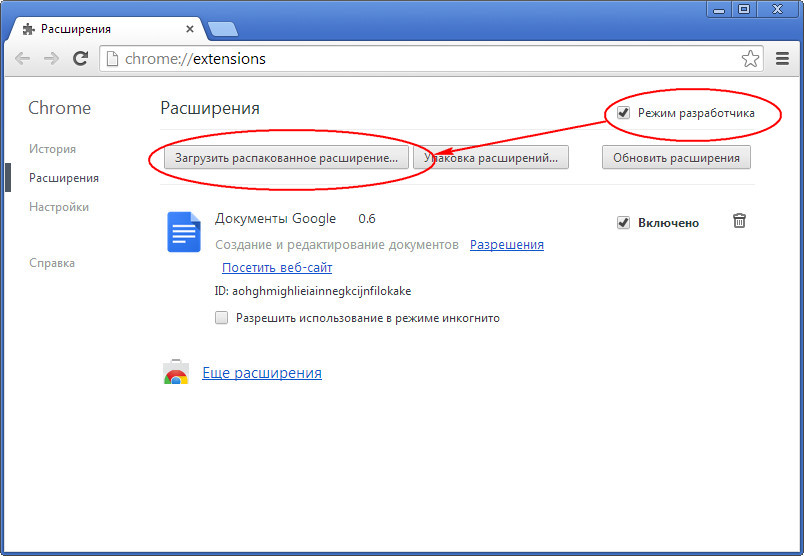The image size is (804, 556).
Task: Open Настройки in the sidebar
Action: point(59,207)
